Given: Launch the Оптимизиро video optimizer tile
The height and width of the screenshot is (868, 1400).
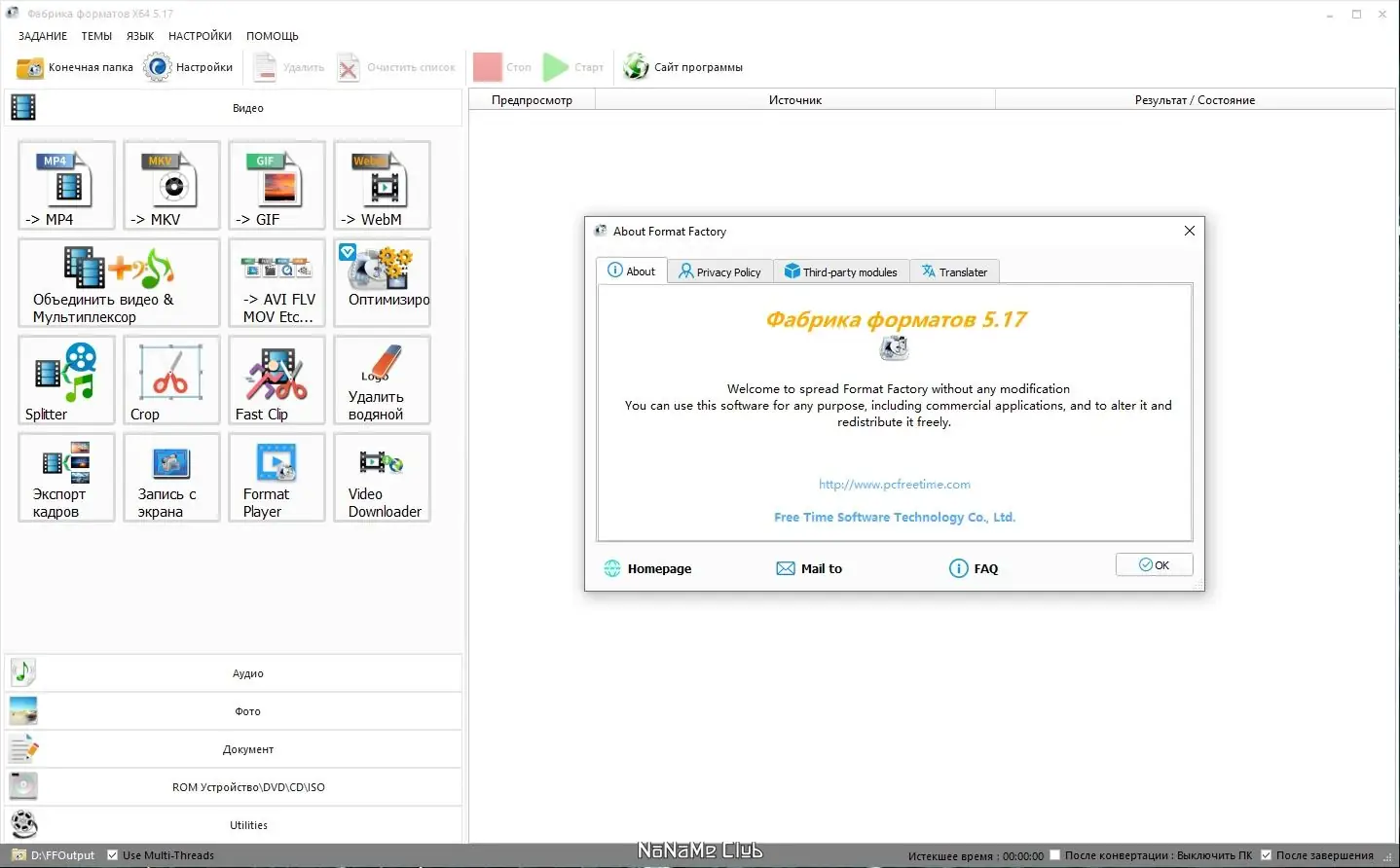Looking at the screenshot, I should point(382,282).
